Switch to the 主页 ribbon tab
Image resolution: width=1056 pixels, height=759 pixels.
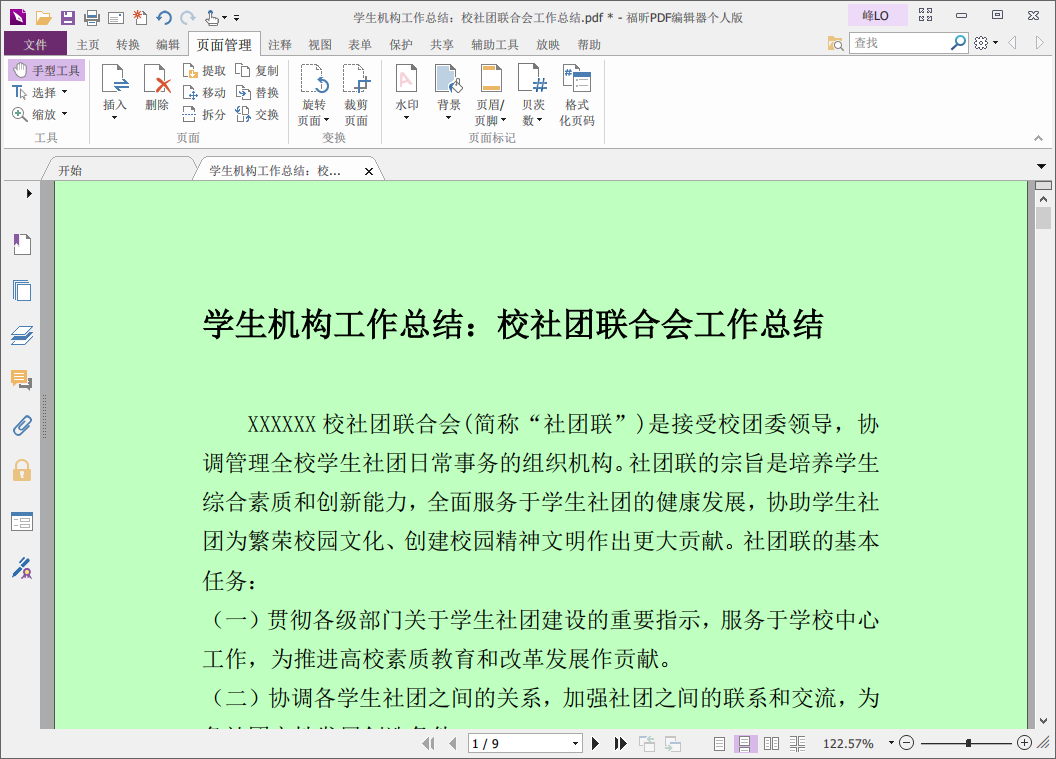(x=88, y=44)
